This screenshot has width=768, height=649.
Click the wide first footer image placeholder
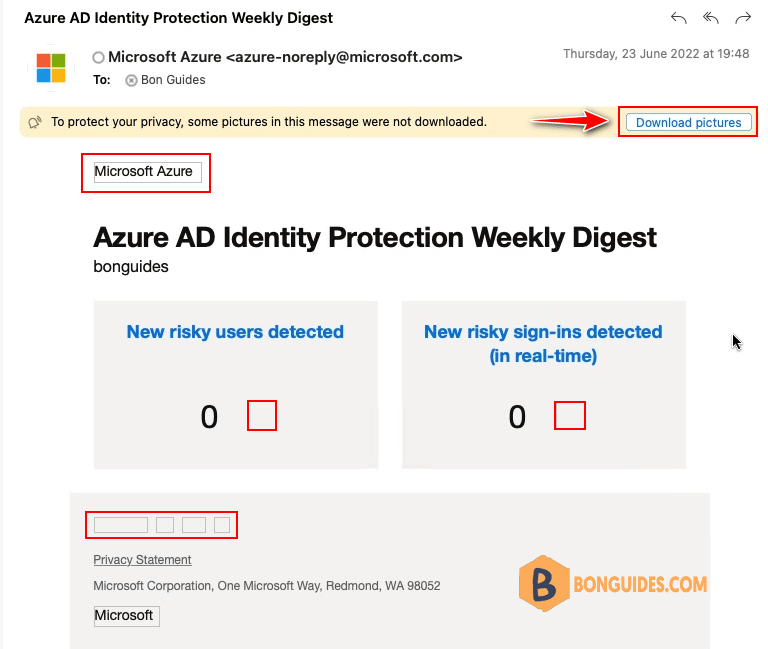click(120, 525)
